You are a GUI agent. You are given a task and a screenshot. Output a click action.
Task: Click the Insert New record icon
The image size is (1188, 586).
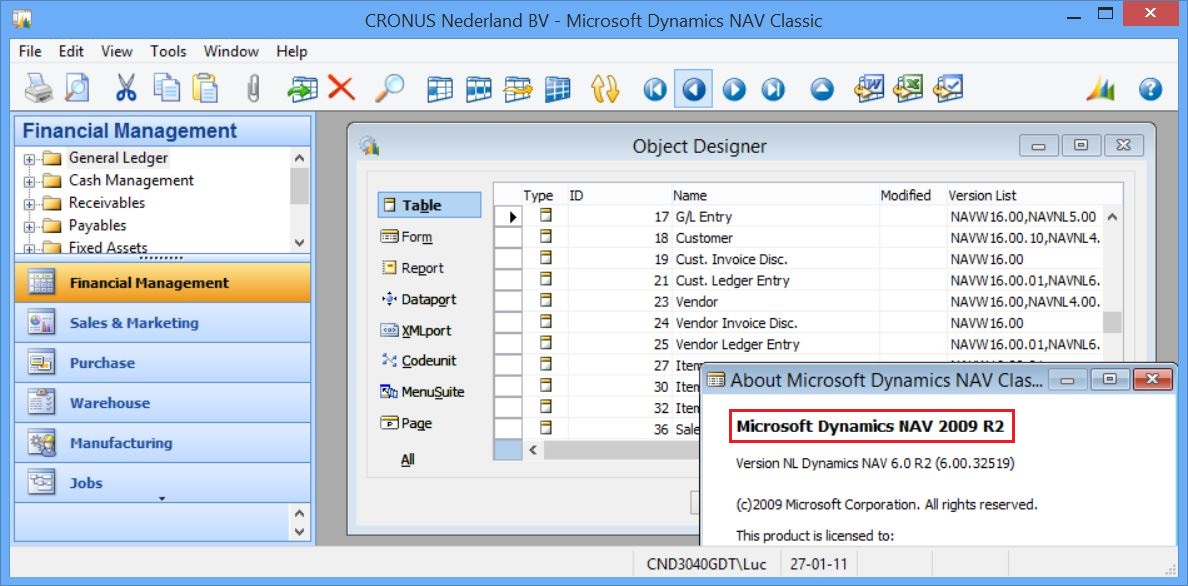click(x=302, y=89)
